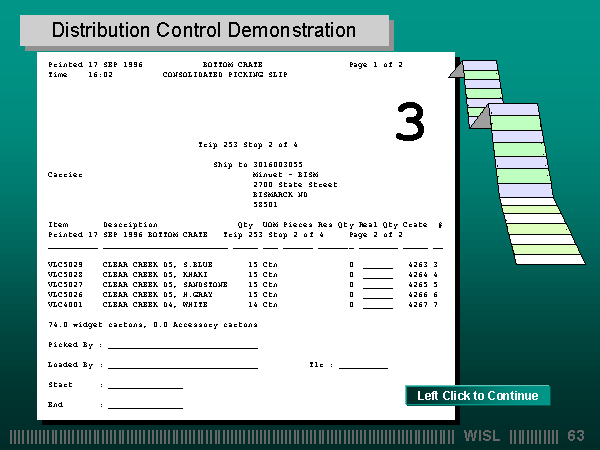The height and width of the screenshot is (450, 600).
Task: Click the BISMARCK ND line
Action: (280, 194)
